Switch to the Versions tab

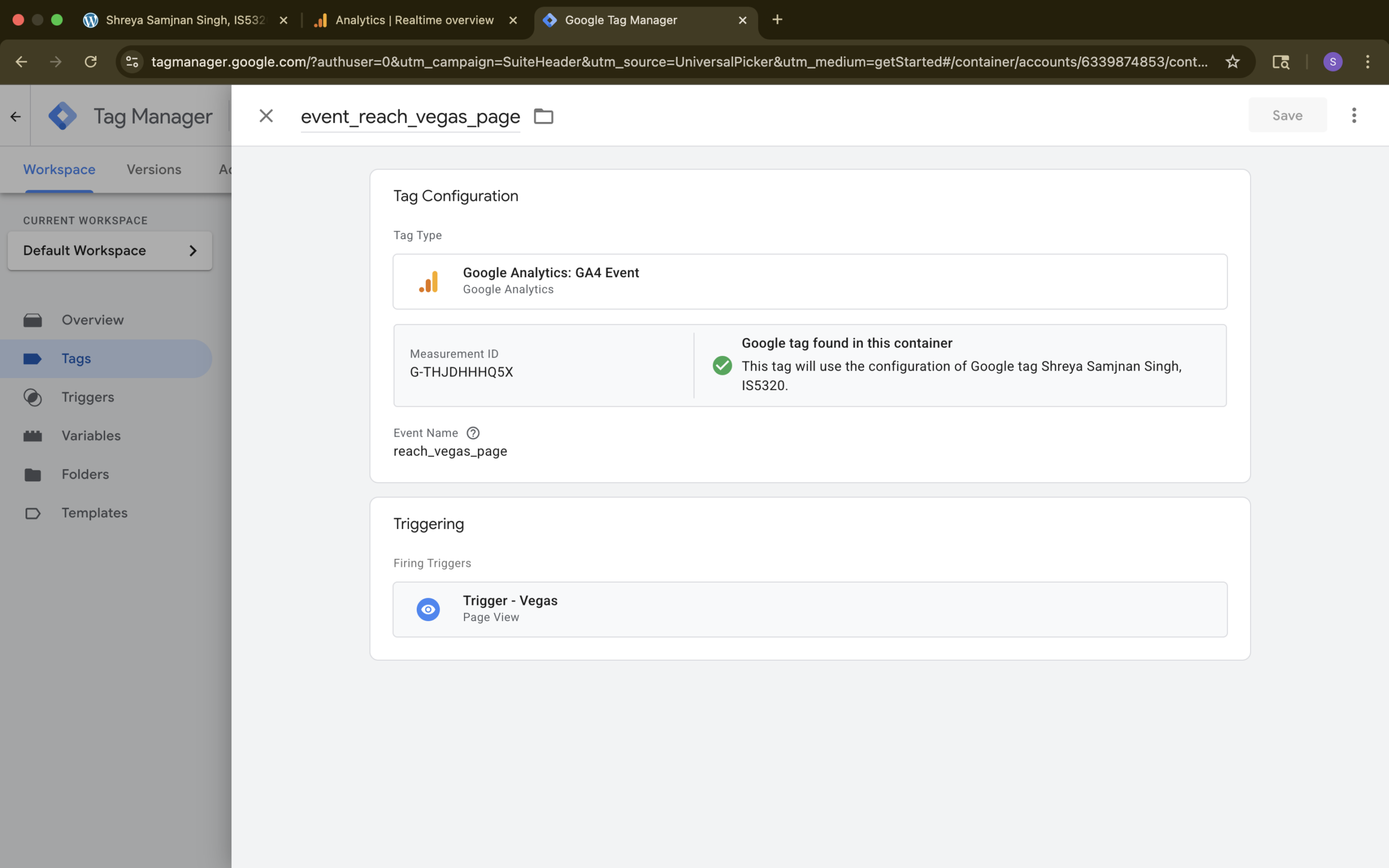(154, 169)
